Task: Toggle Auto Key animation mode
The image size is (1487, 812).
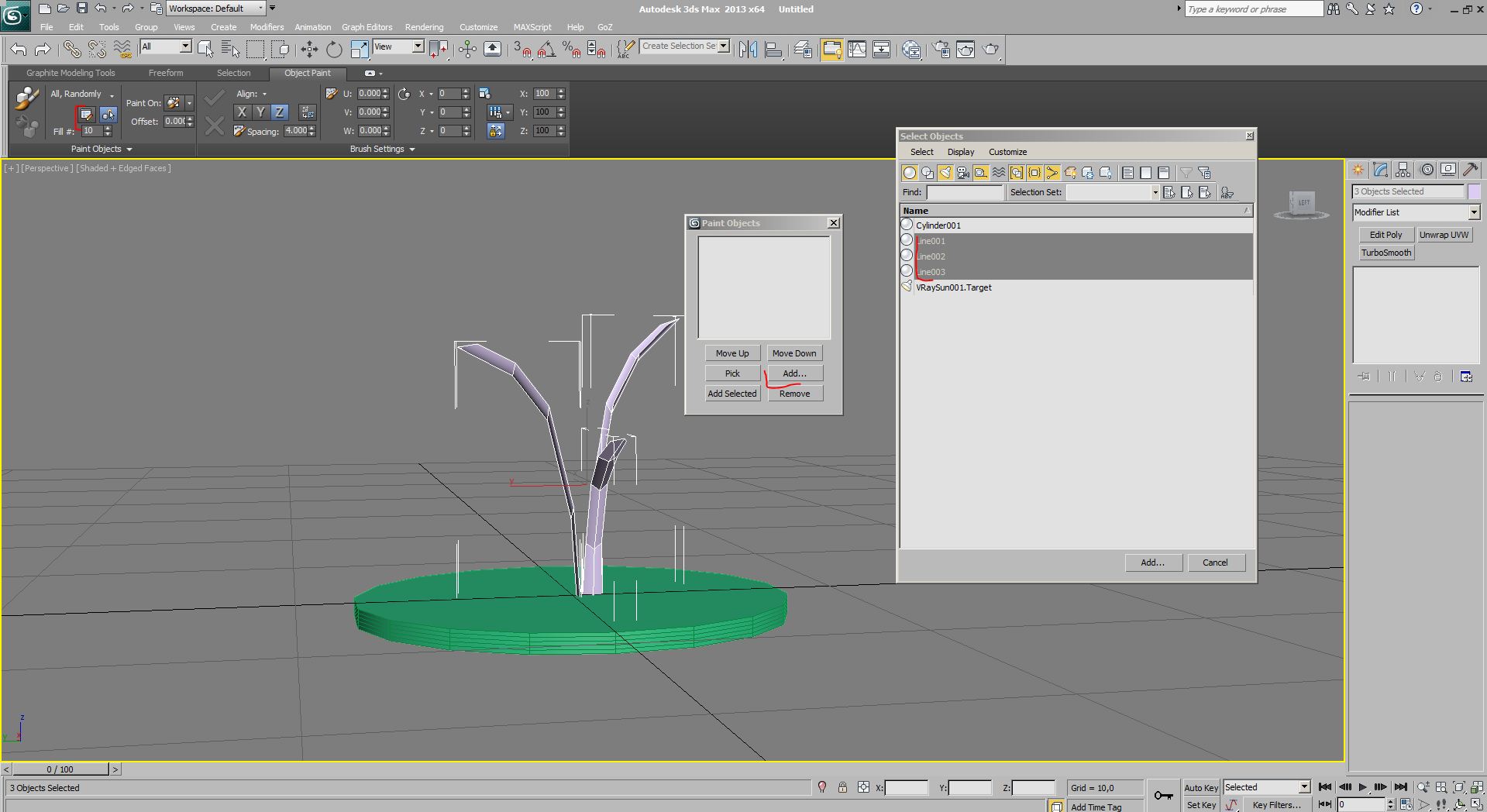Action: click(x=1200, y=787)
